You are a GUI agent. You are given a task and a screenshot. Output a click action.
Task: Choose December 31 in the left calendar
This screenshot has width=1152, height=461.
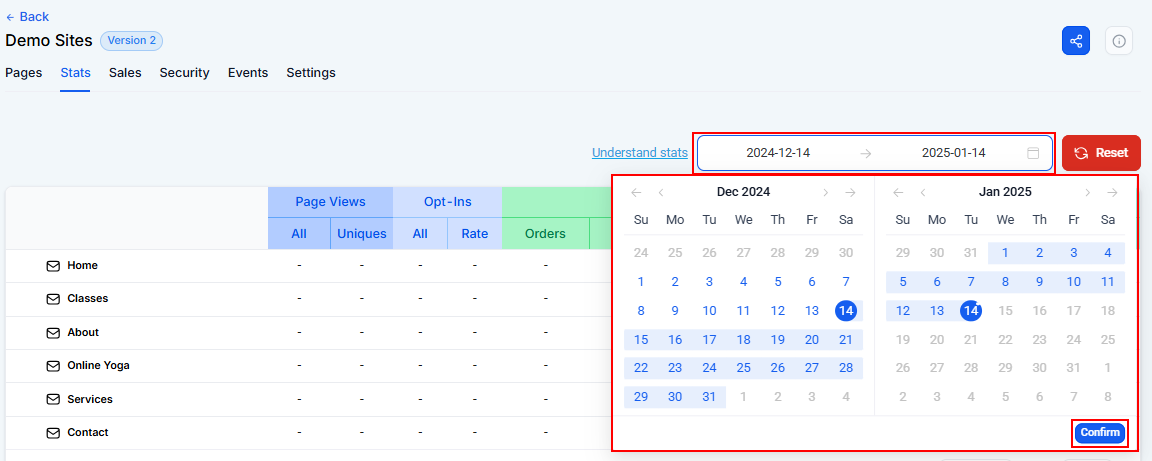coord(709,397)
